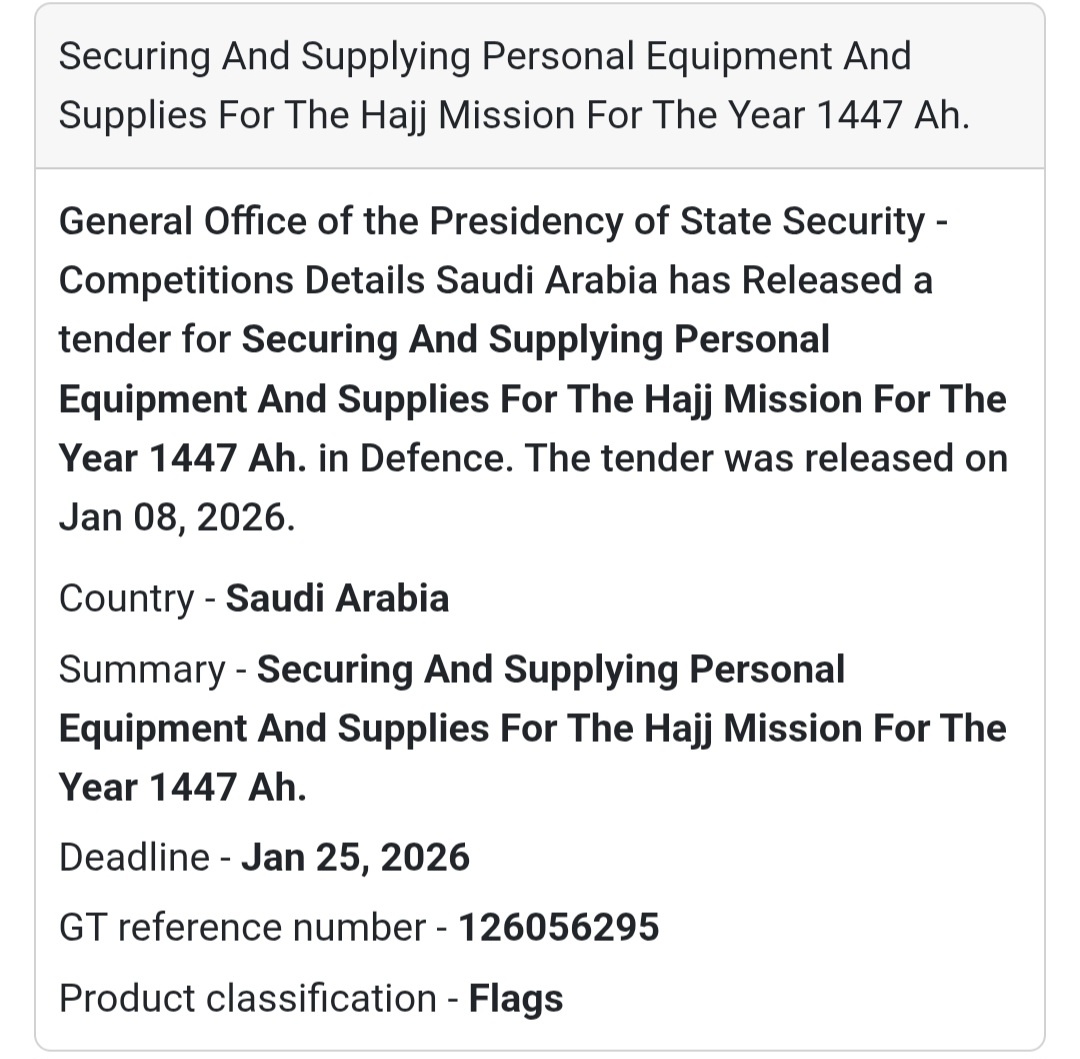Click "Year 1447 Ah." ending the Summary
1080x1059 pixels.
pyautogui.click(x=182, y=787)
